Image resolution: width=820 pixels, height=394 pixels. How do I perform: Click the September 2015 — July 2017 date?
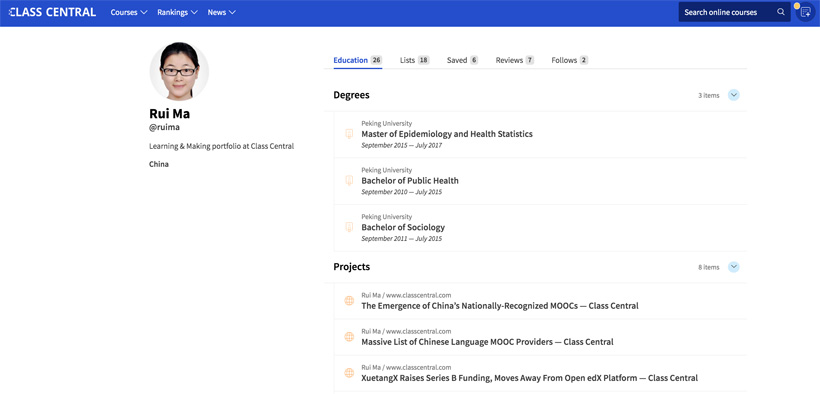[x=401, y=145]
